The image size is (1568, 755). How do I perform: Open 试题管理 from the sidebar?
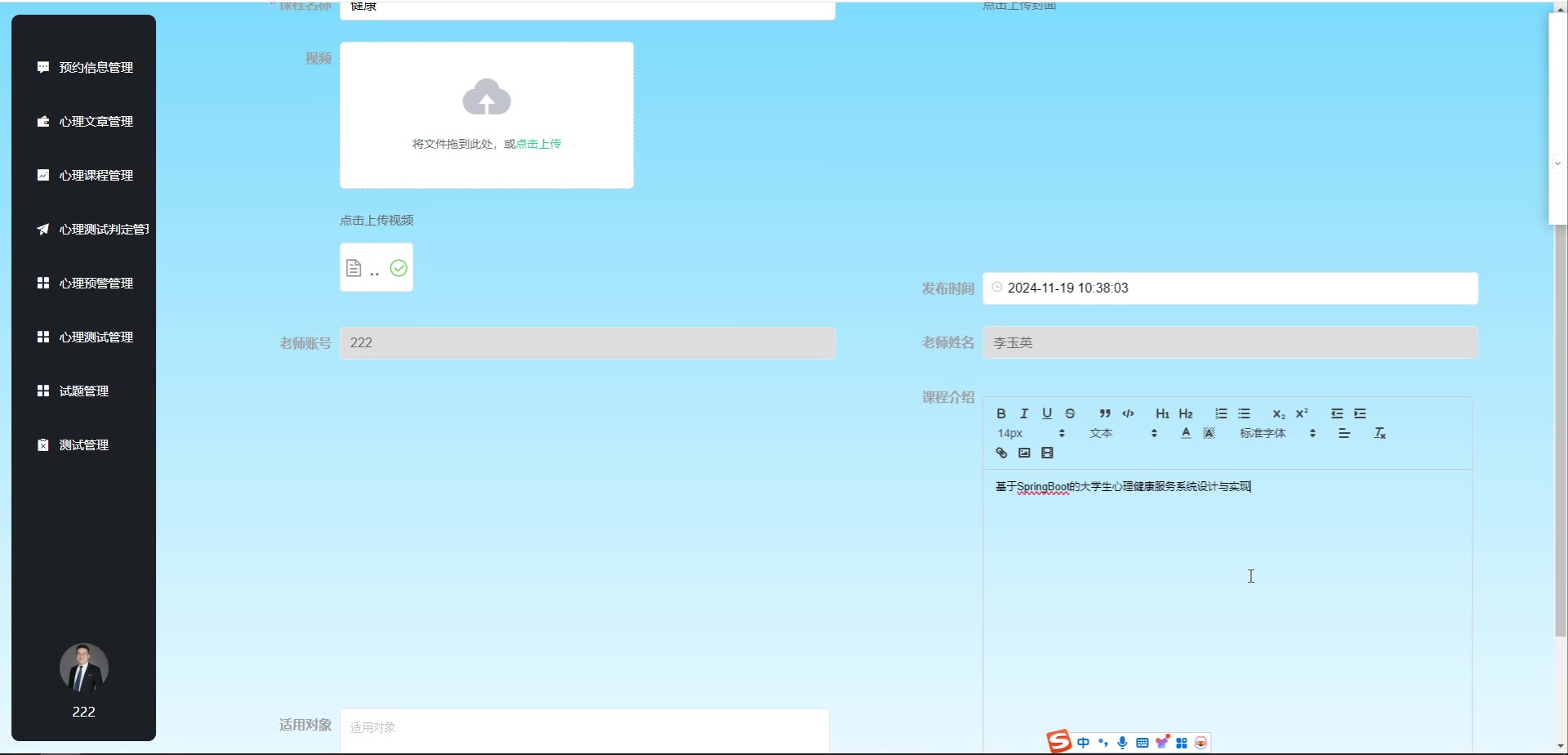coord(83,391)
